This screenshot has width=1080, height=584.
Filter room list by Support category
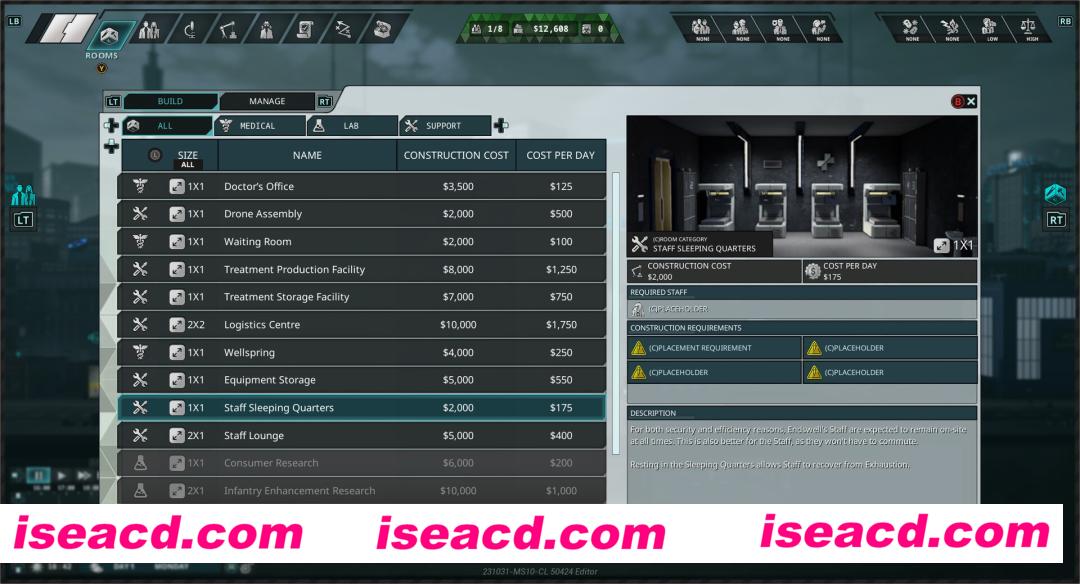click(x=445, y=126)
